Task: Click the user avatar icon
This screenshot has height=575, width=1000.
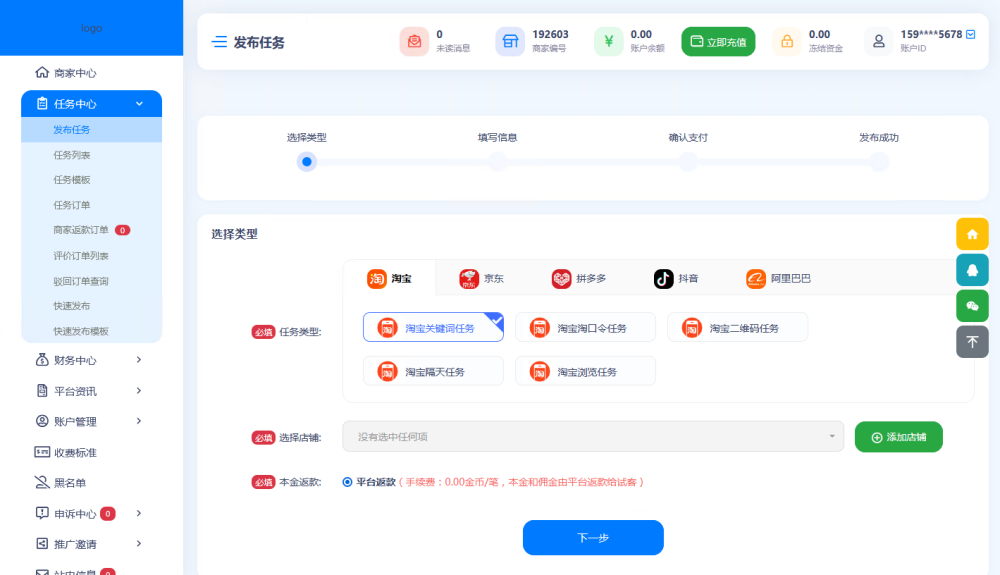Action: [x=879, y=41]
